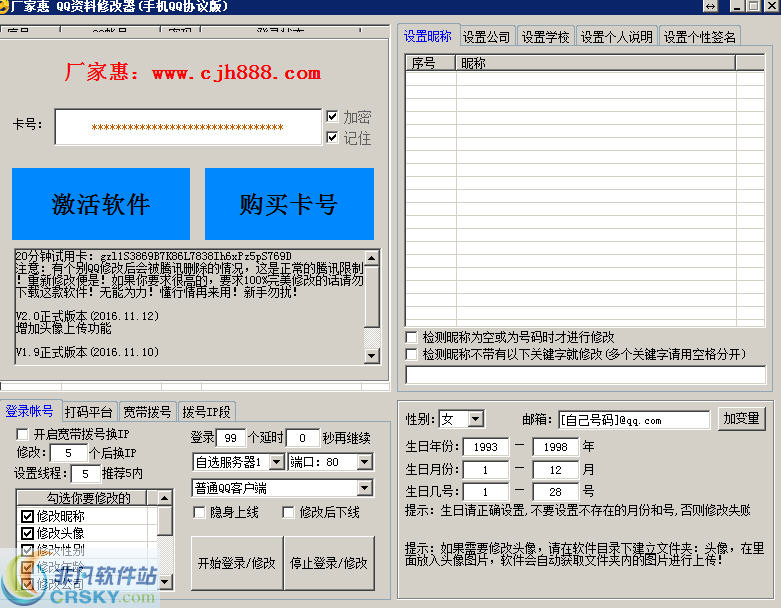Click the 昵称 column header
The width and height of the screenshot is (781, 608).
click(x=595, y=63)
